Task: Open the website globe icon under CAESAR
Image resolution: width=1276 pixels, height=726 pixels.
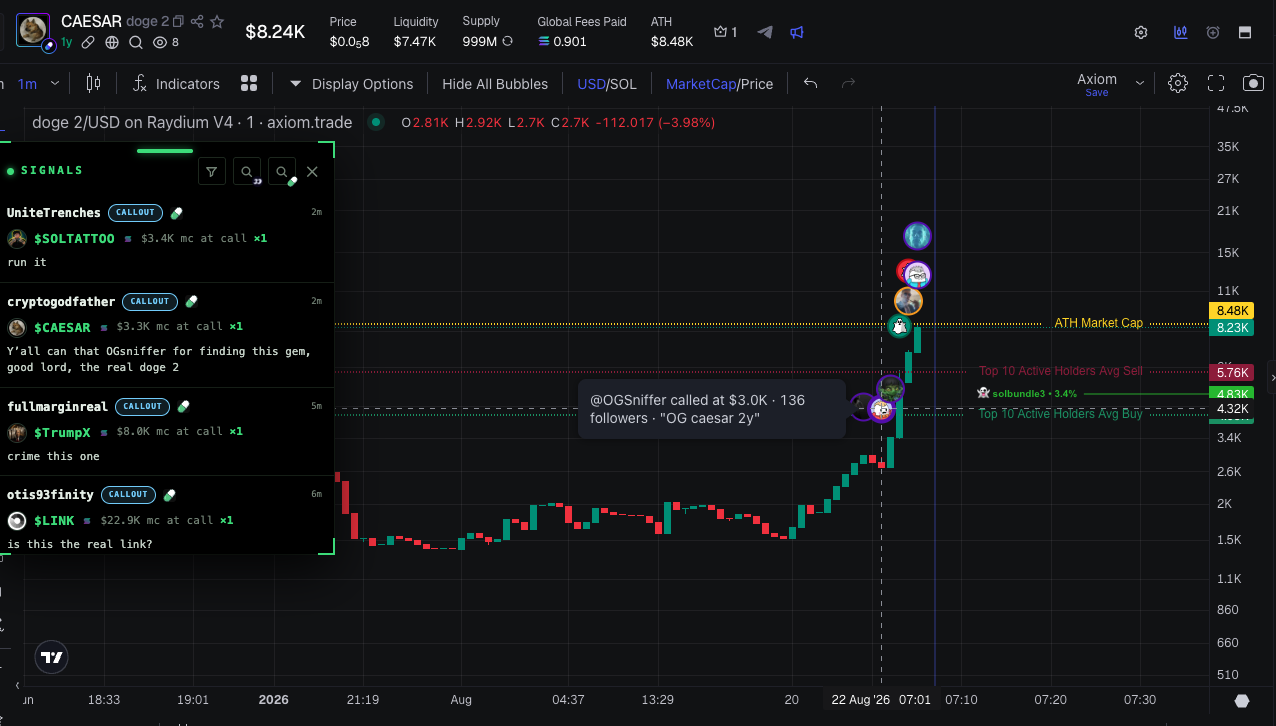Action: [112, 42]
